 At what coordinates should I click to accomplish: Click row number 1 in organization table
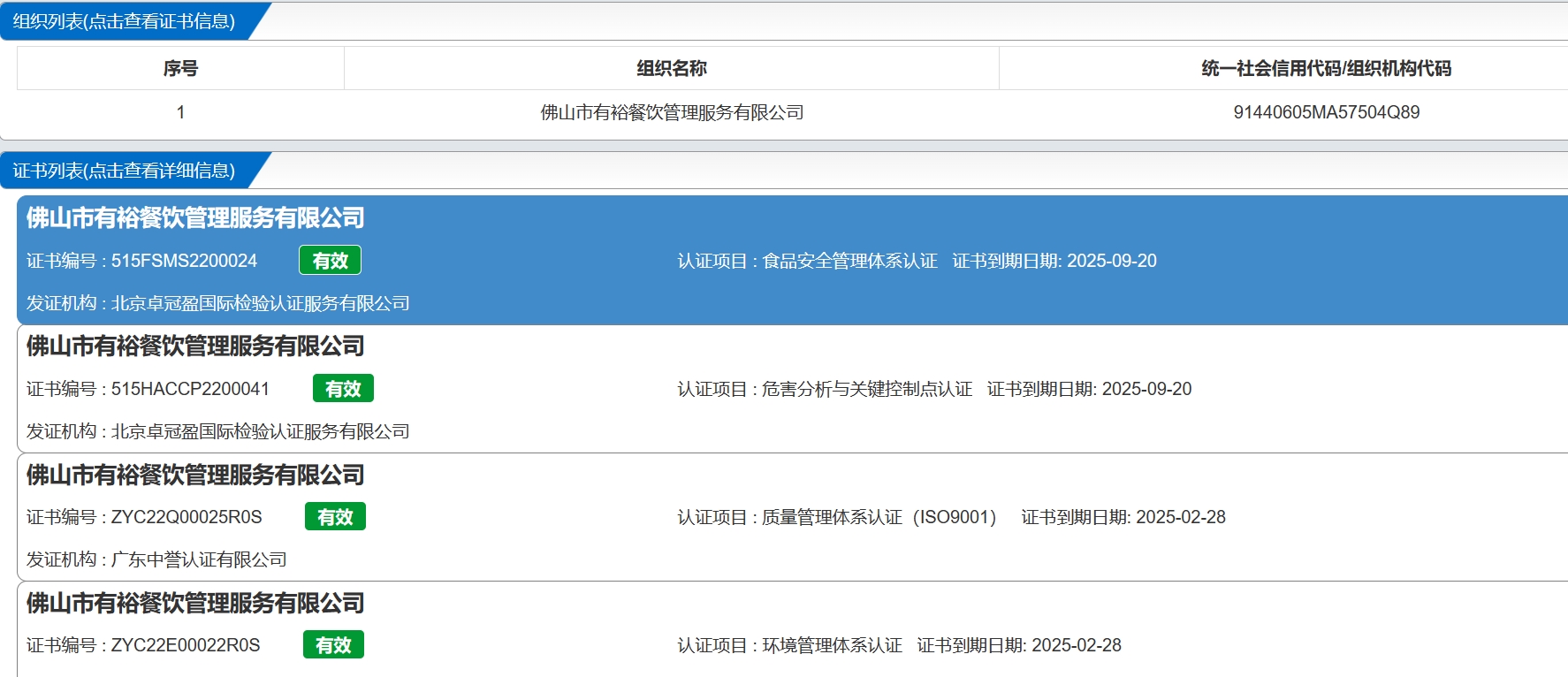click(180, 112)
